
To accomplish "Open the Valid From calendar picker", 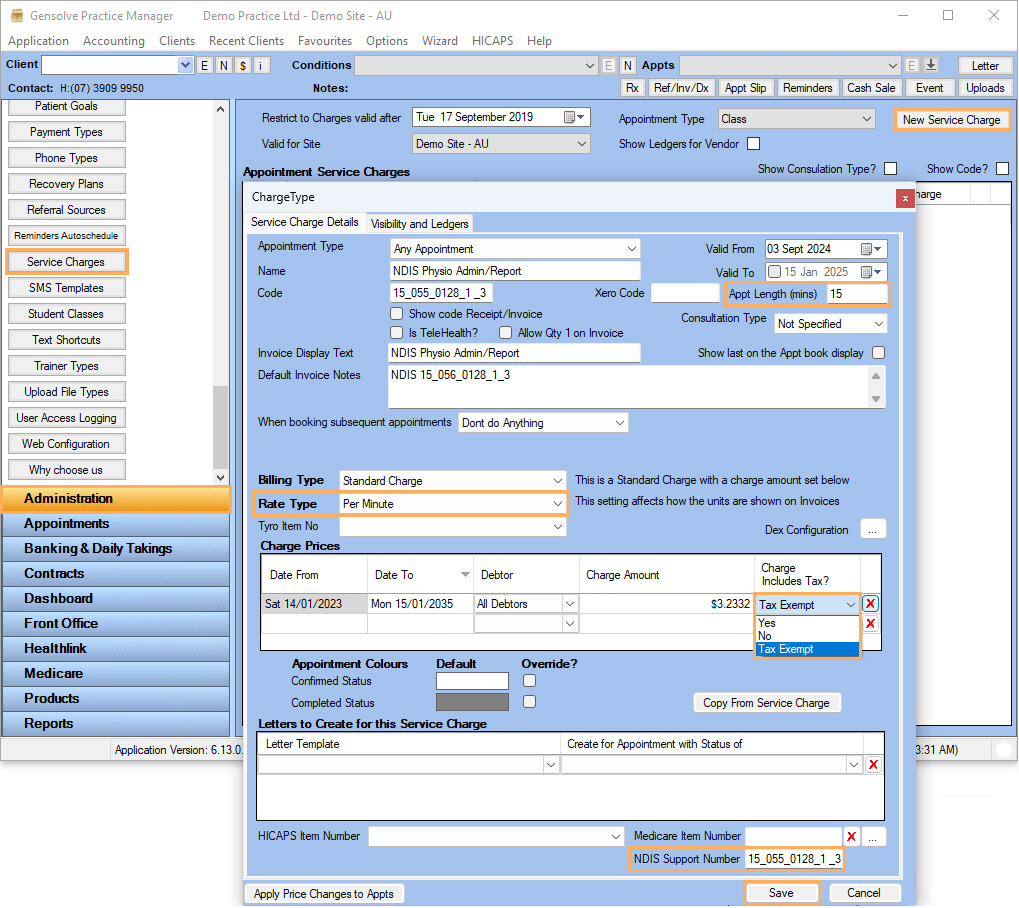I will (x=879, y=249).
